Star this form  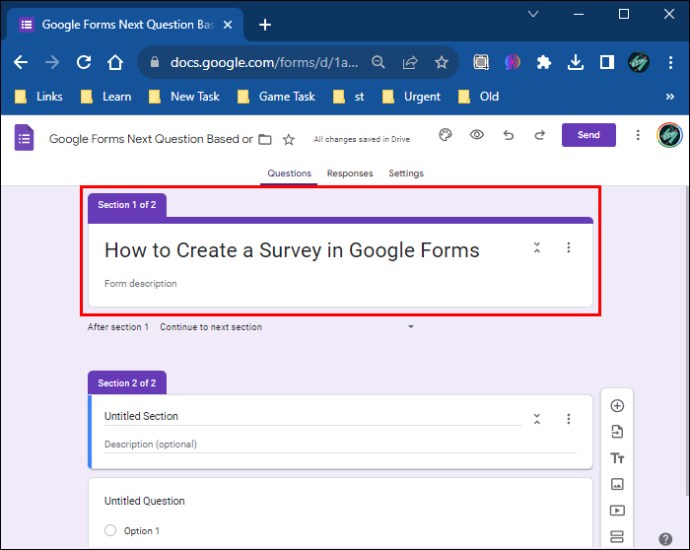pyautogui.click(x=288, y=139)
